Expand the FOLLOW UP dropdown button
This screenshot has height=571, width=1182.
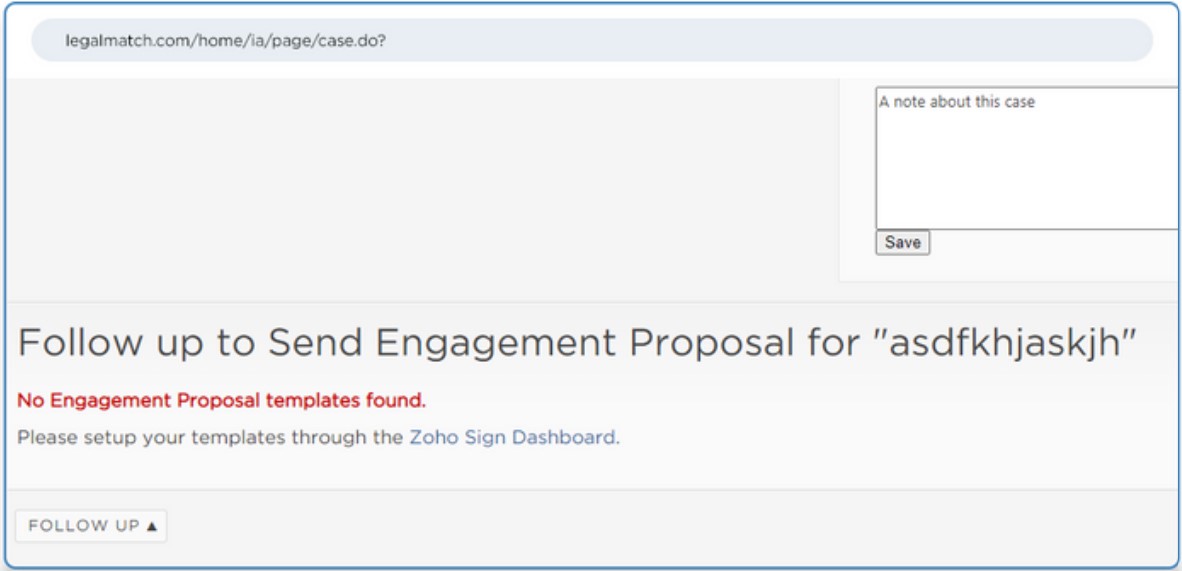[91, 526]
